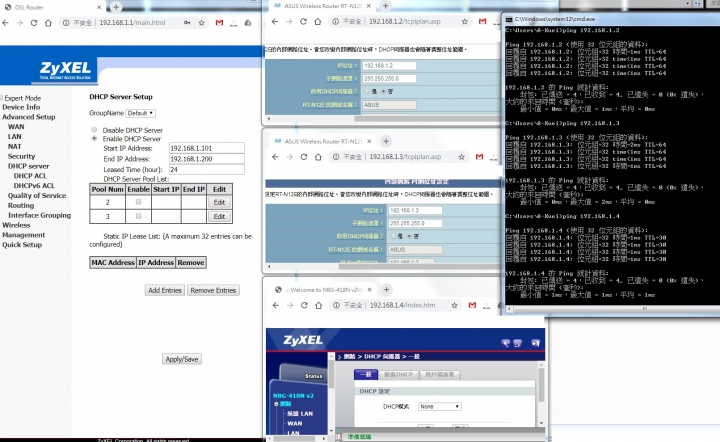
Task: Click home icon in DSL Router browser window
Action: [x=48, y=22]
